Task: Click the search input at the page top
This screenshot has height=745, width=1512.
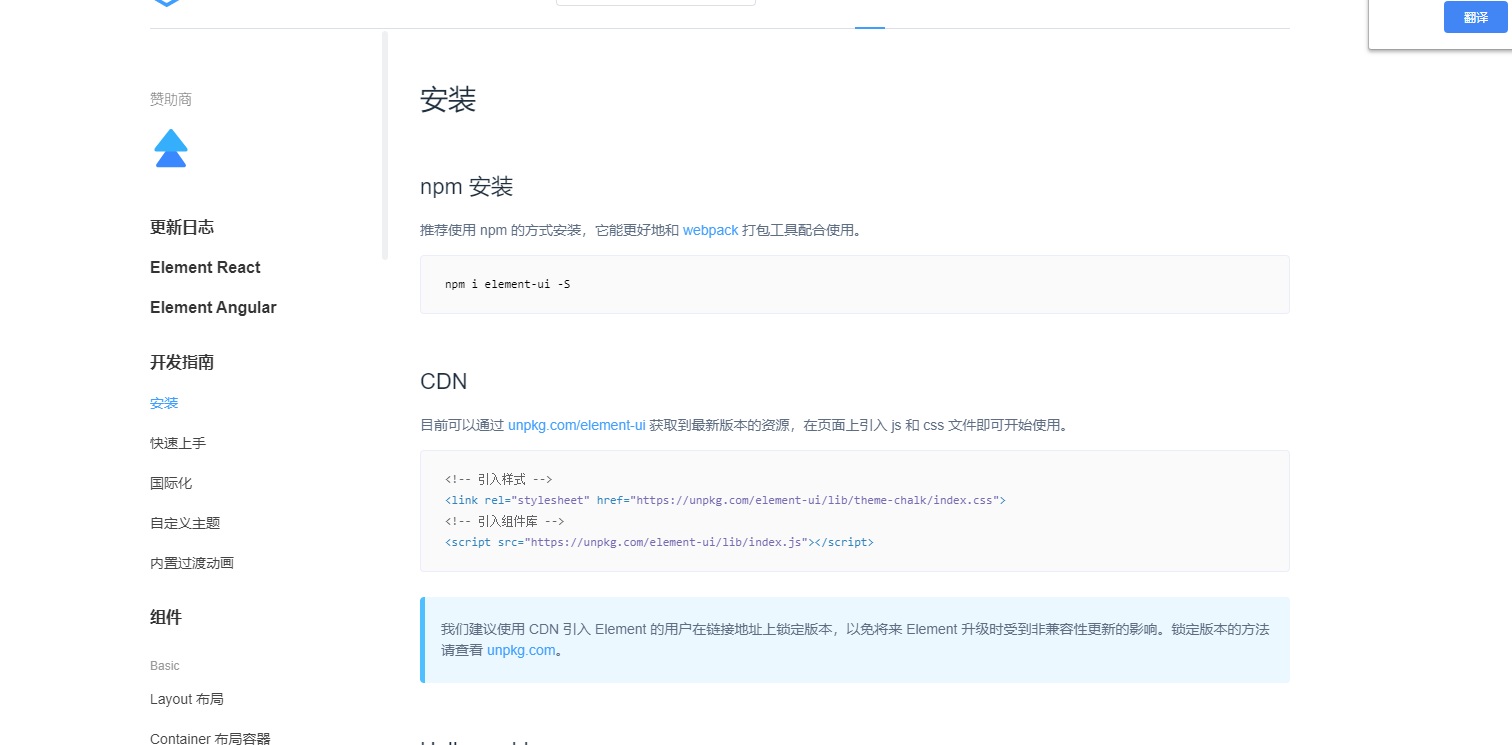Action: click(656, 3)
